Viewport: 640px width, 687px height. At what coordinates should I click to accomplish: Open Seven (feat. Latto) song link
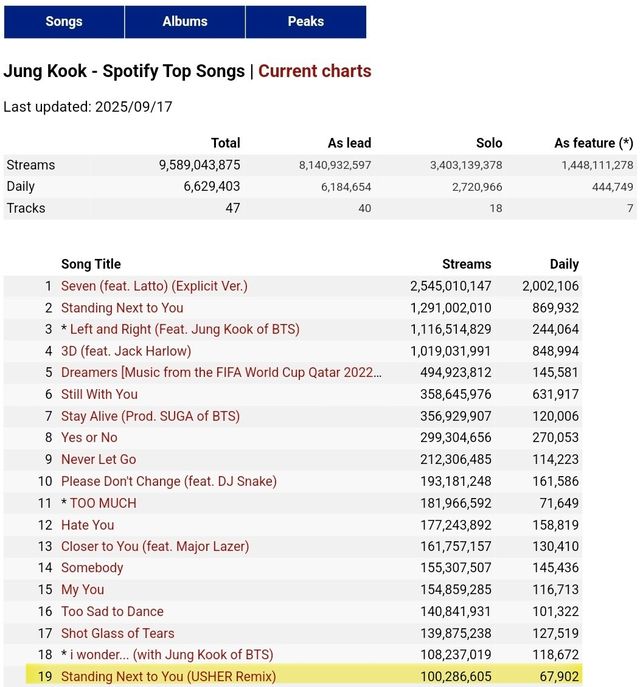coord(154,286)
